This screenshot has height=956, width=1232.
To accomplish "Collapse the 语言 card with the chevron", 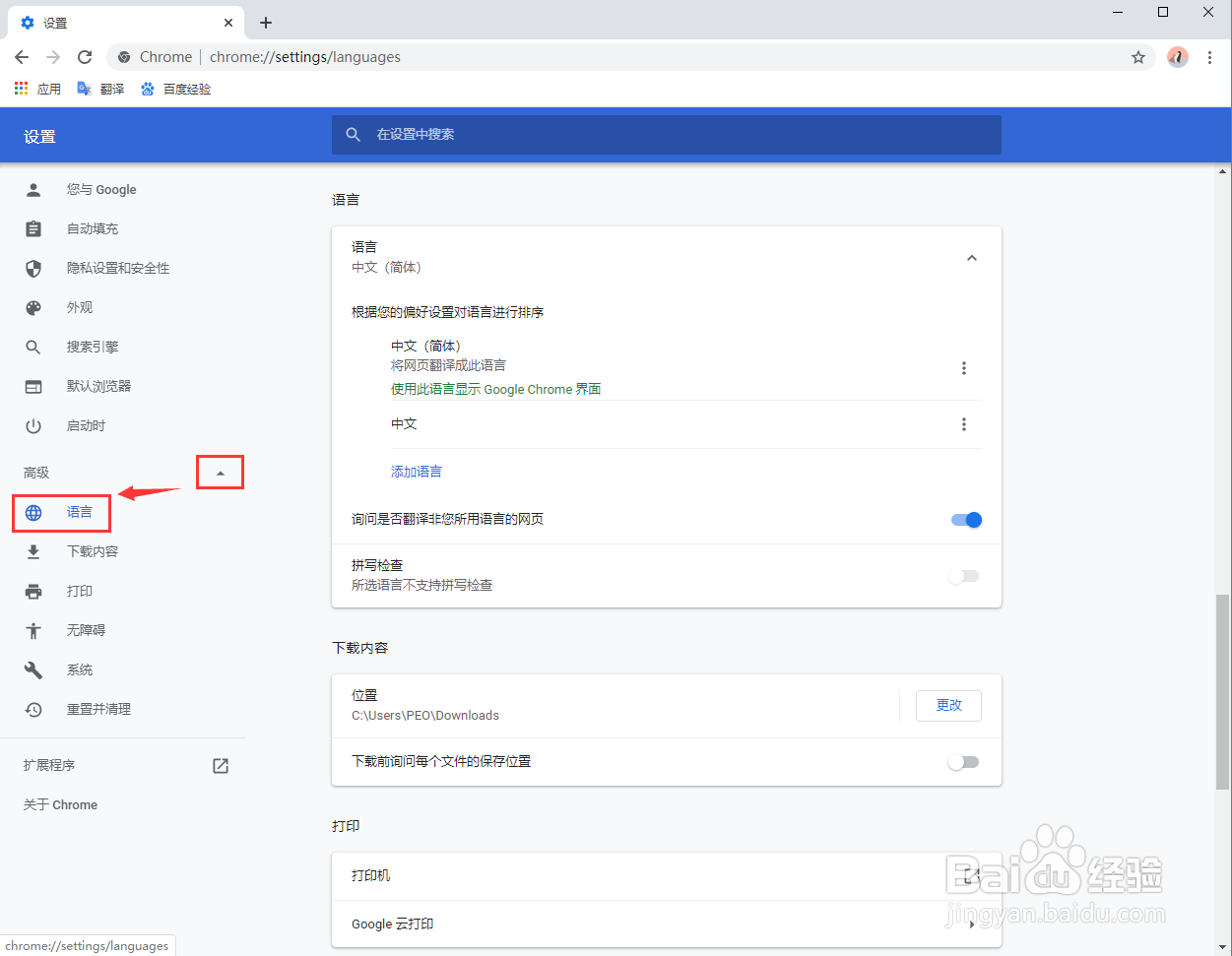I will [x=972, y=258].
